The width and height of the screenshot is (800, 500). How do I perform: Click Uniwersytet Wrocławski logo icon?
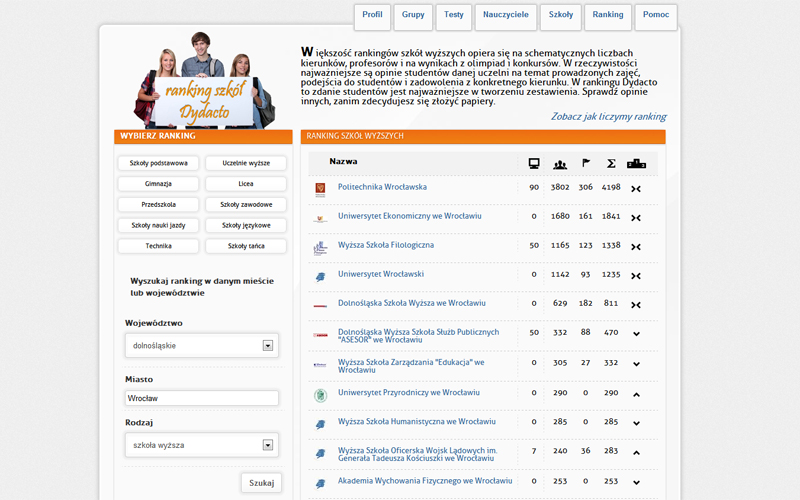pos(320,277)
